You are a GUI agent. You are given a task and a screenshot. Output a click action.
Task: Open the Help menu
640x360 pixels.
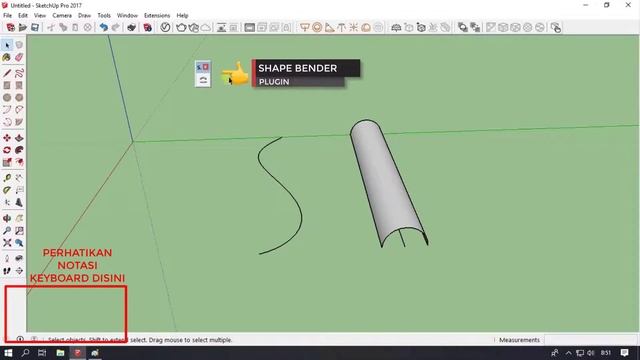point(182,16)
